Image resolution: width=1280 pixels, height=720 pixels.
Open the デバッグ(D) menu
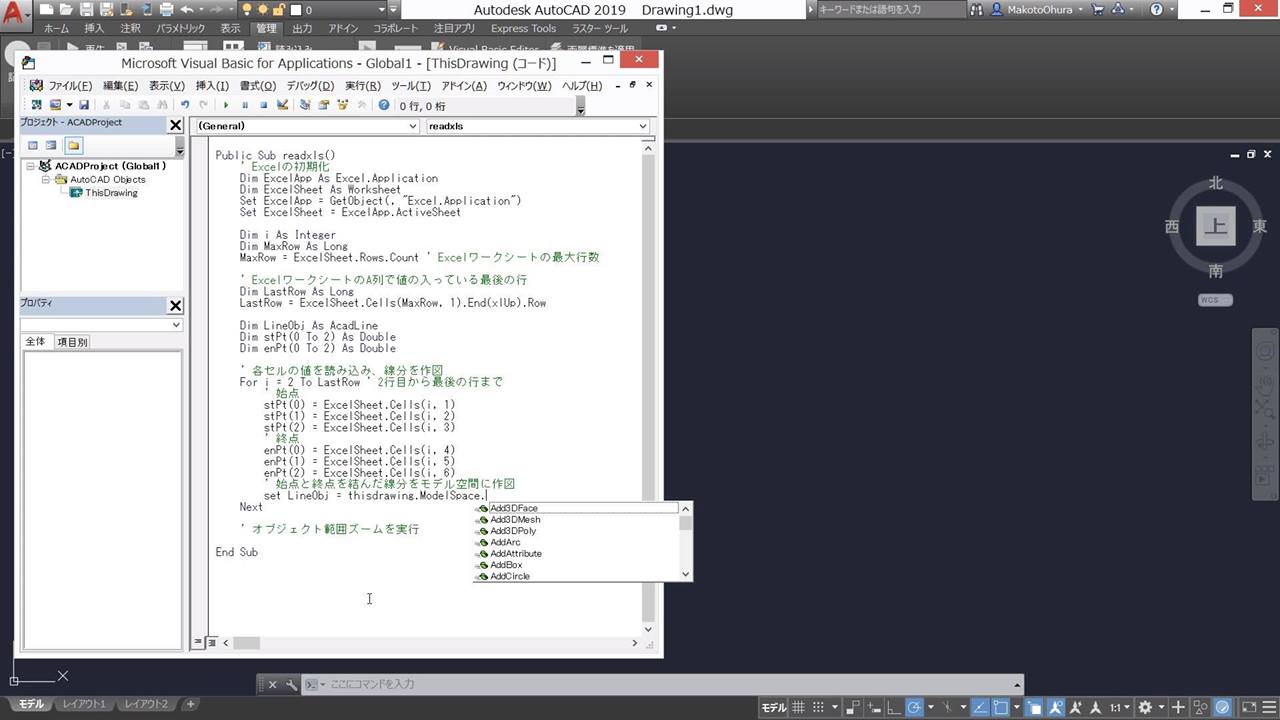click(x=310, y=86)
